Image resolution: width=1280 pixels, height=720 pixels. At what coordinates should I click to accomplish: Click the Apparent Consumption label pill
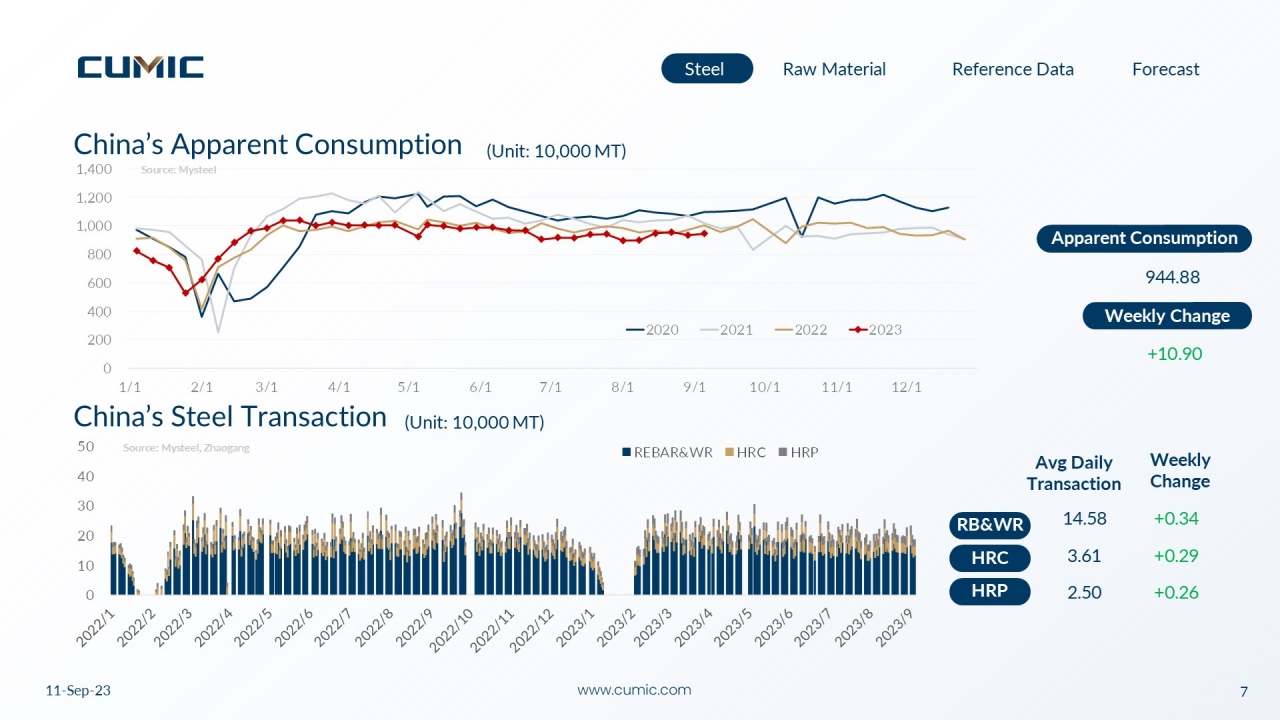click(x=1144, y=238)
